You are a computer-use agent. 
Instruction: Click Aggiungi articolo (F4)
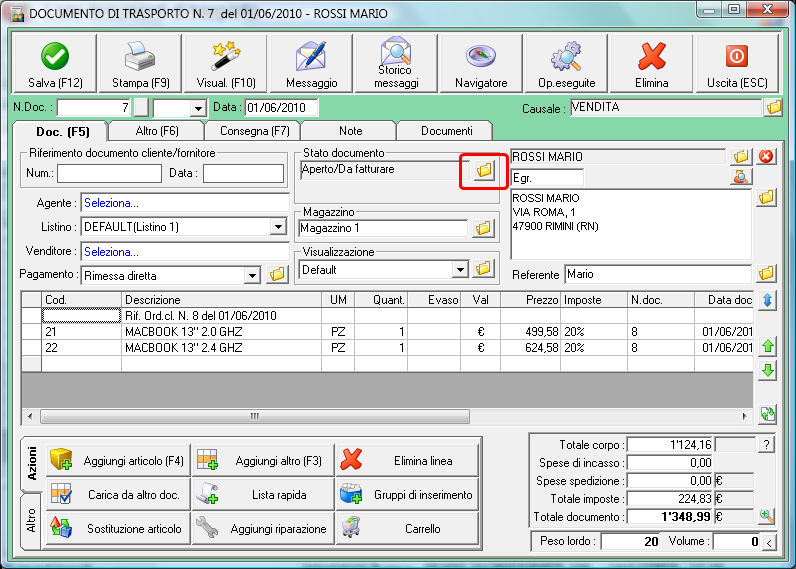click(x=118, y=461)
